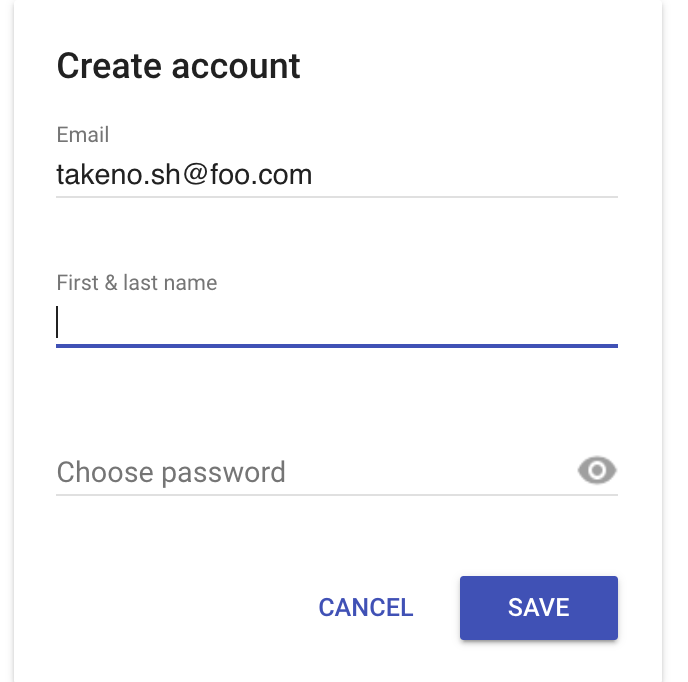The height and width of the screenshot is (682, 688).
Task: Focus the Email input field
Action: tap(337, 175)
